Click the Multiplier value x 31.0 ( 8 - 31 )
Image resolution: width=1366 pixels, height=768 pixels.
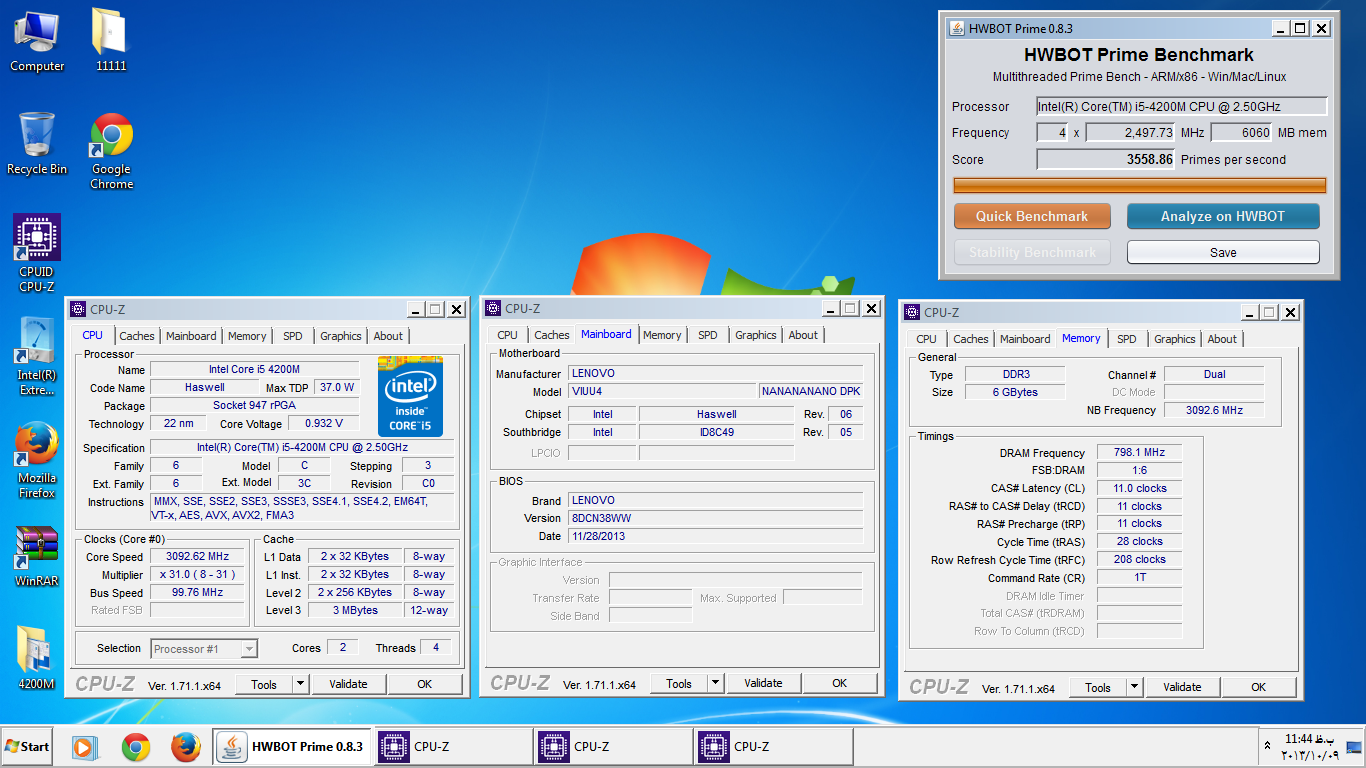tap(197, 575)
